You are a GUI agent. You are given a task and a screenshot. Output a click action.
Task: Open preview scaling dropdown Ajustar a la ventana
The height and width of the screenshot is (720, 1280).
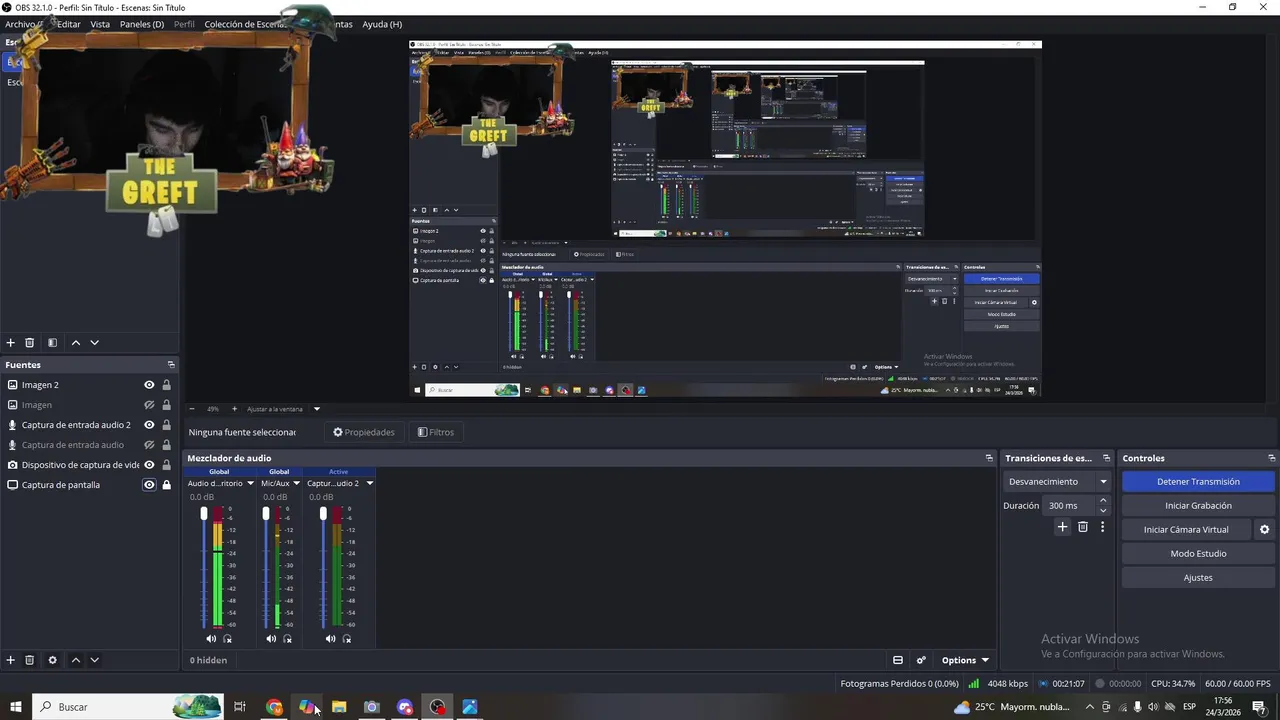pos(317,409)
